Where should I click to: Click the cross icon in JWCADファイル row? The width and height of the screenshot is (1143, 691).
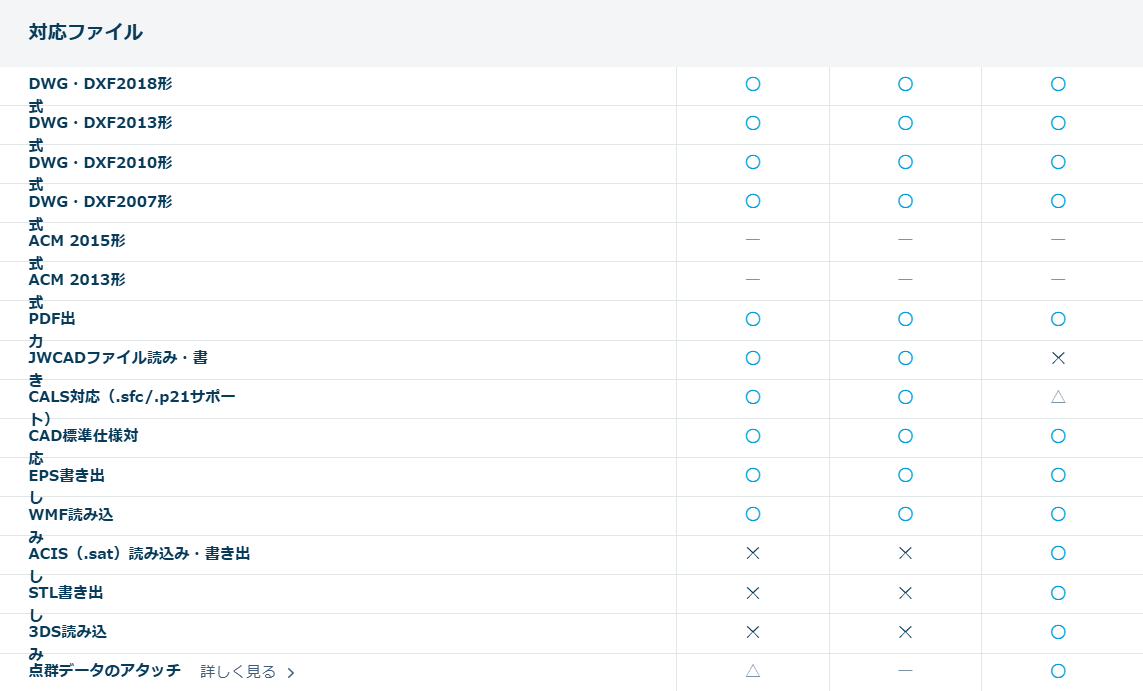click(1058, 358)
